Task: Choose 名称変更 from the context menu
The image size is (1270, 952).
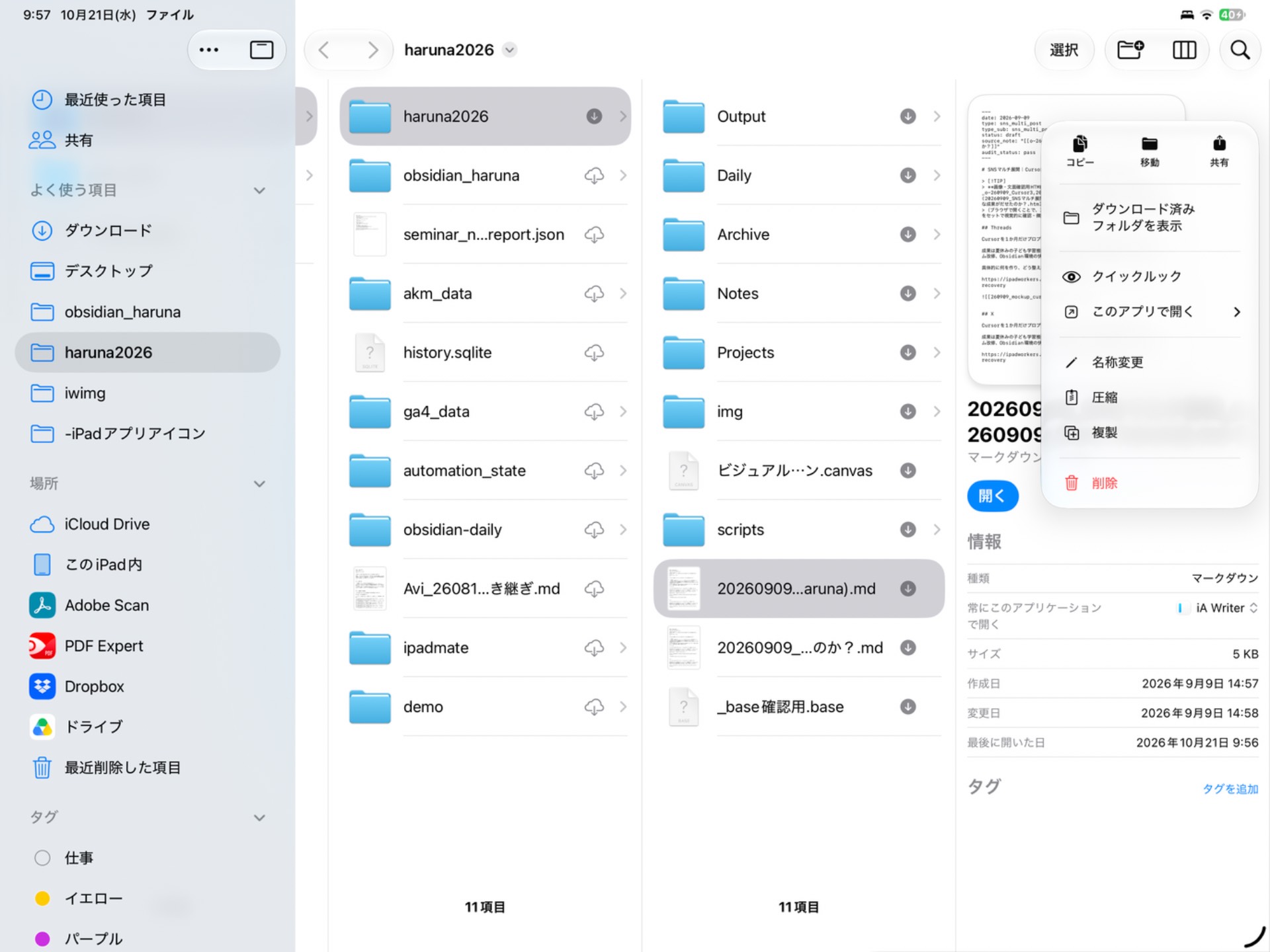Action: (x=1151, y=362)
